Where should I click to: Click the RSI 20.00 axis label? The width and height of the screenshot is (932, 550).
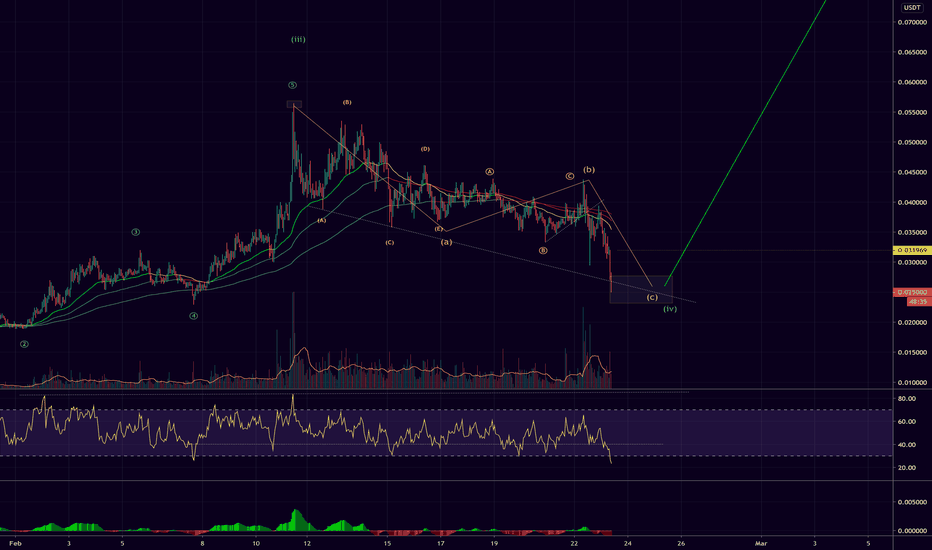pos(906,468)
